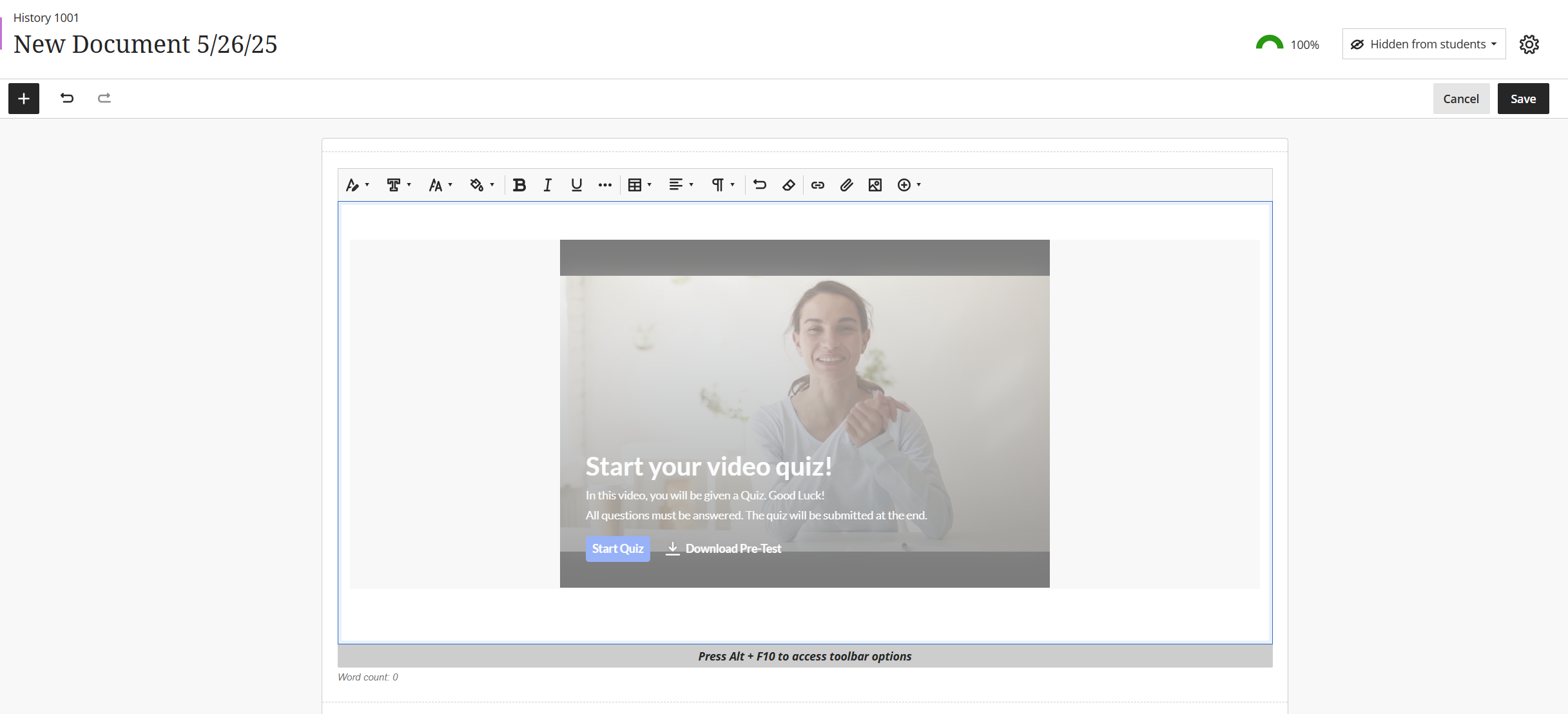Open the text style dropdown
This screenshot has height=714, width=1568.
click(x=357, y=186)
